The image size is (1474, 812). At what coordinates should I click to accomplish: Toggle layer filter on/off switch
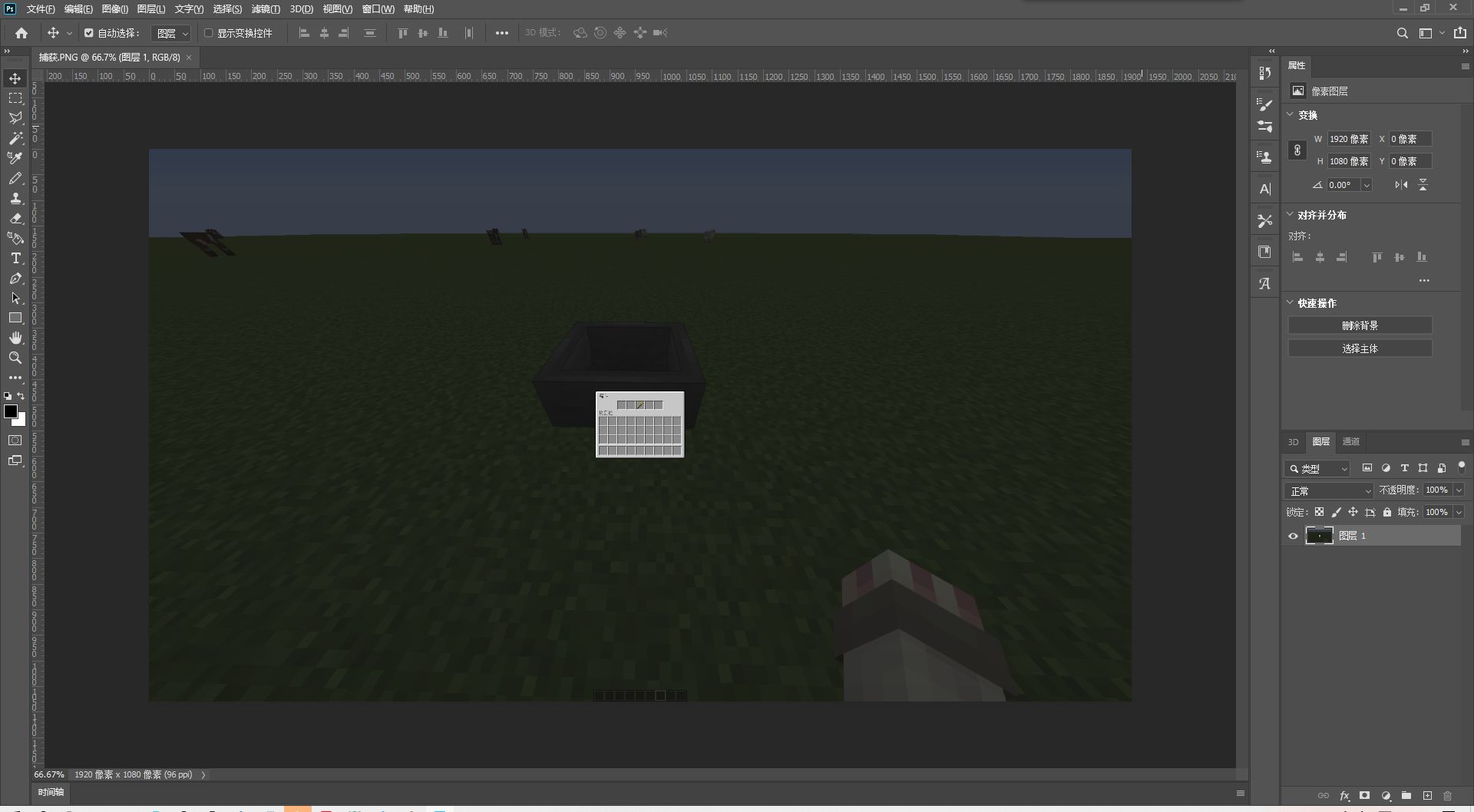click(x=1462, y=467)
